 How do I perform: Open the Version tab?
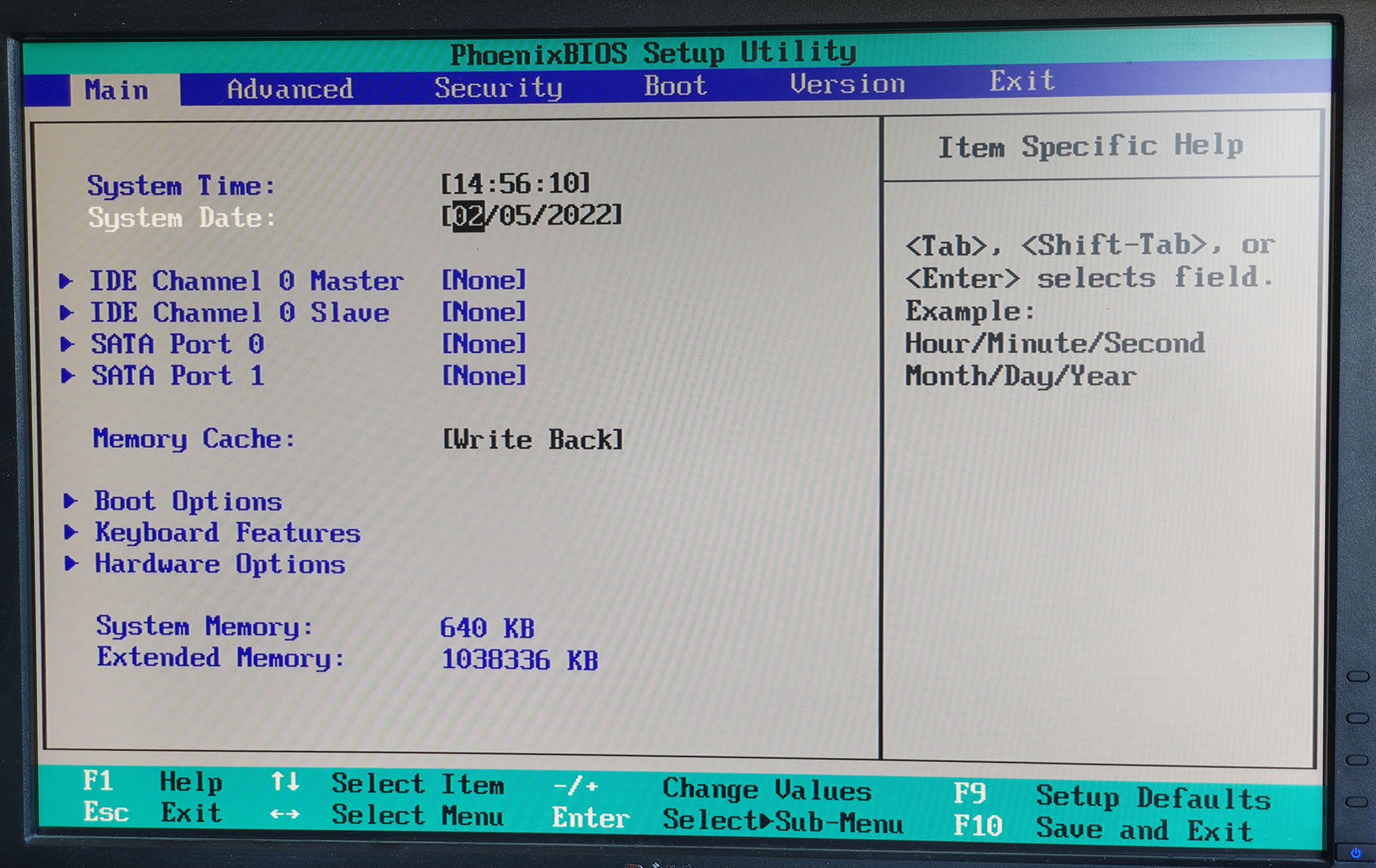pos(848,84)
